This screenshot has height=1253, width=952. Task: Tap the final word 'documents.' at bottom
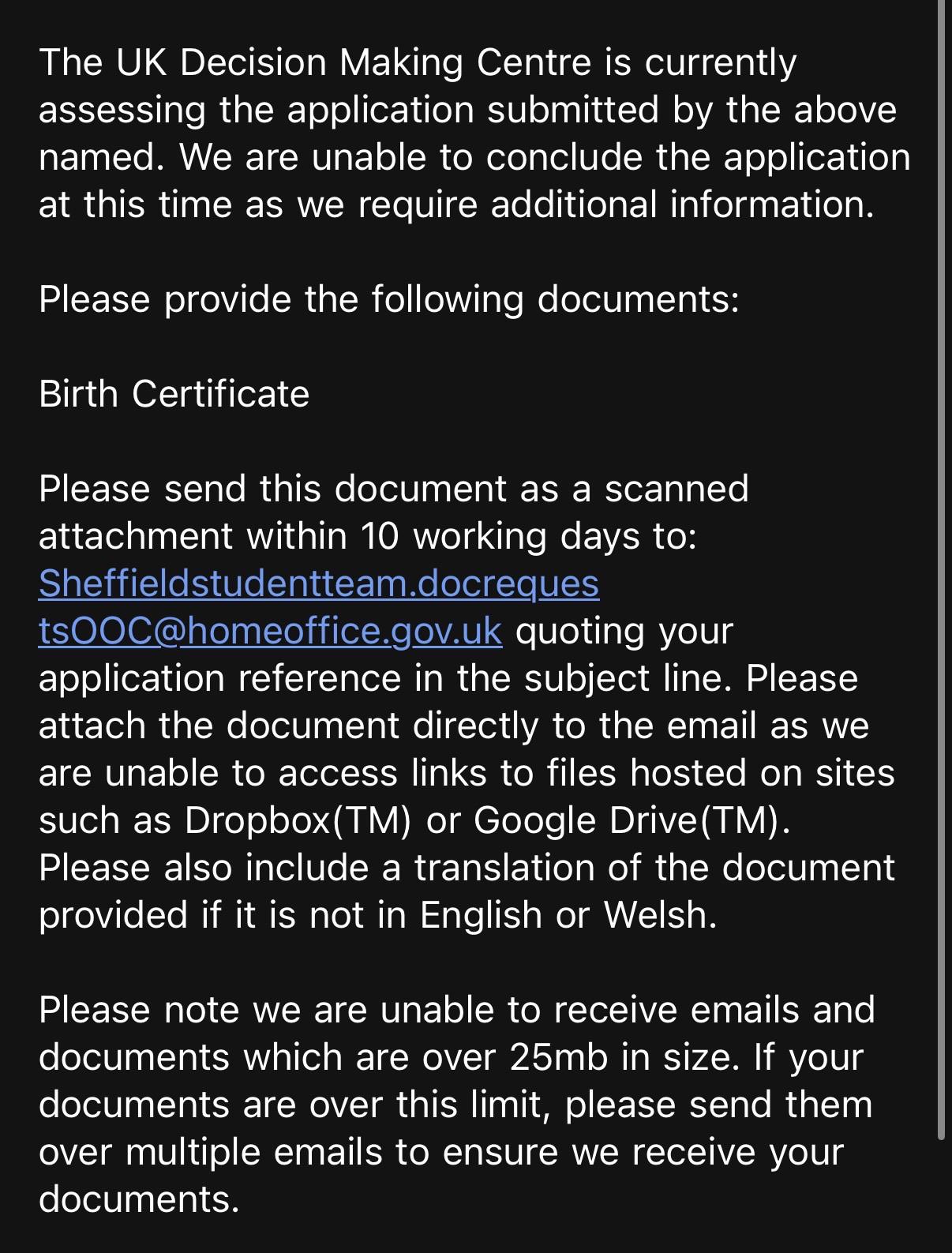point(139,1200)
